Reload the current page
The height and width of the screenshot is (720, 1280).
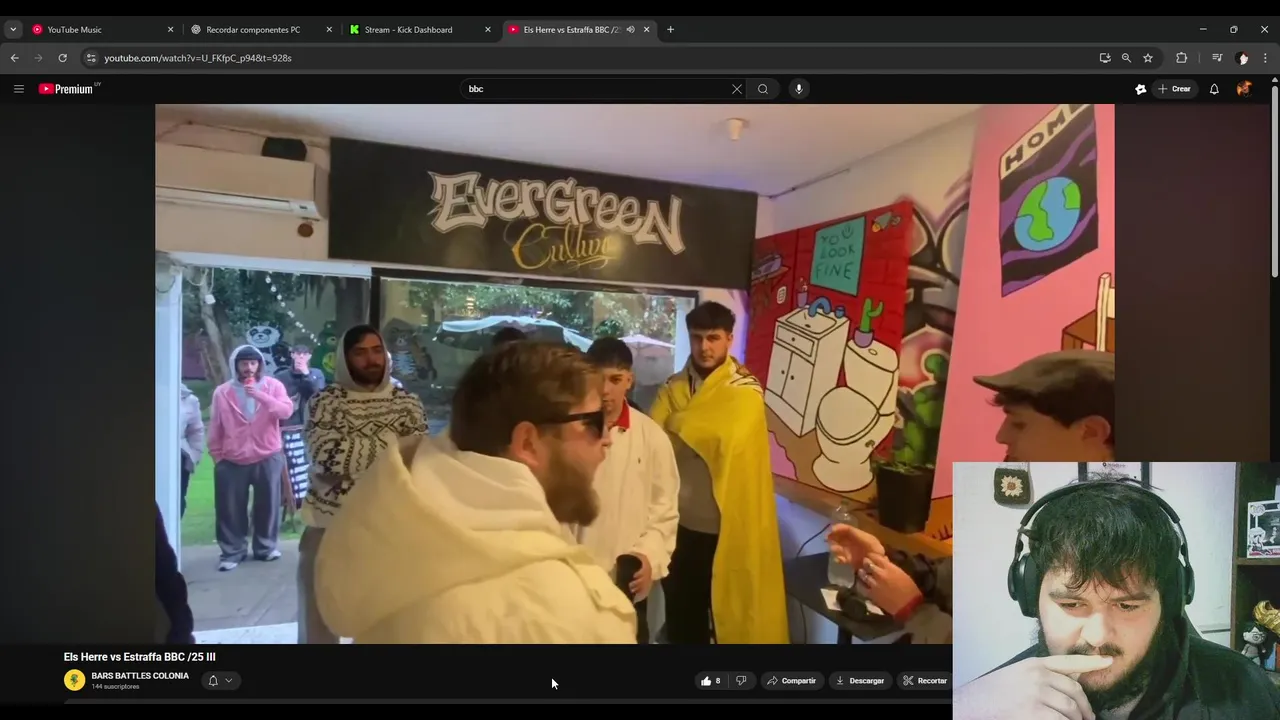click(x=62, y=58)
